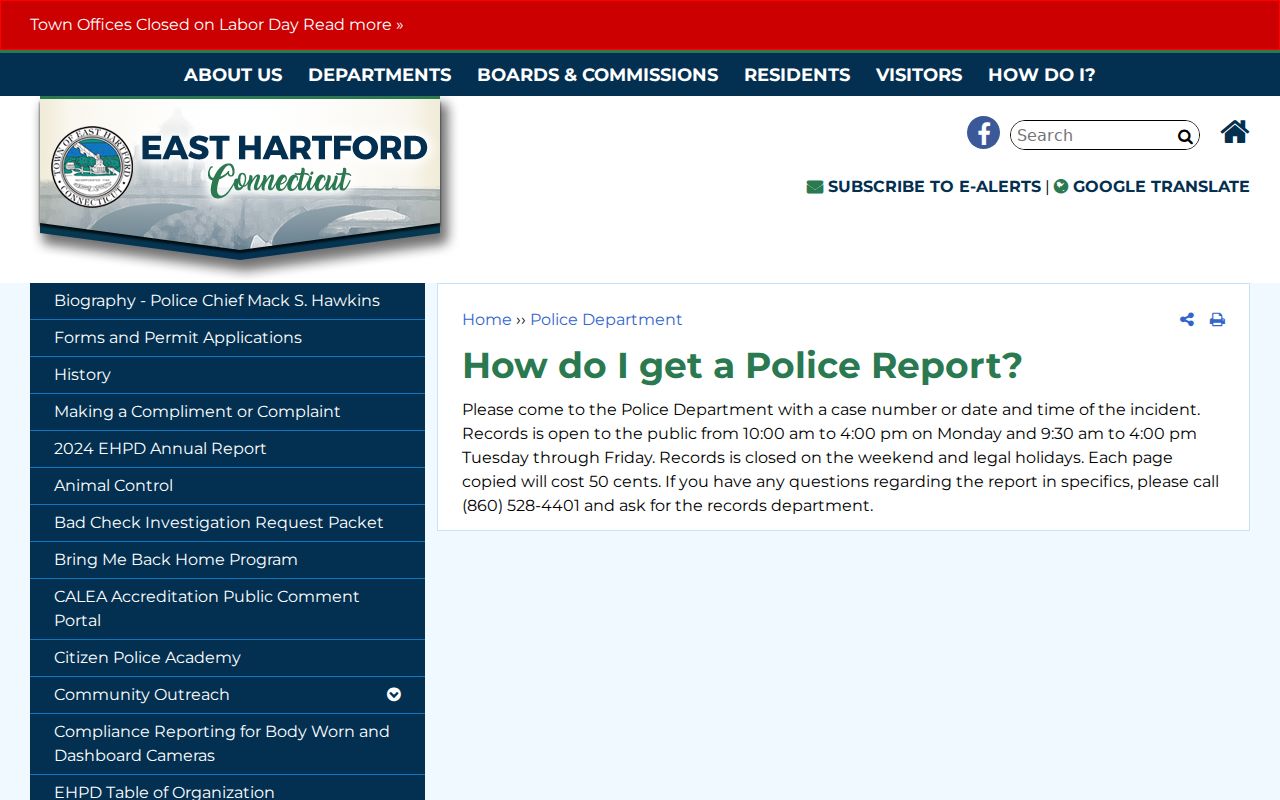Click the Police Department breadcrumb link
1280x800 pixels.
click(606, 320)
